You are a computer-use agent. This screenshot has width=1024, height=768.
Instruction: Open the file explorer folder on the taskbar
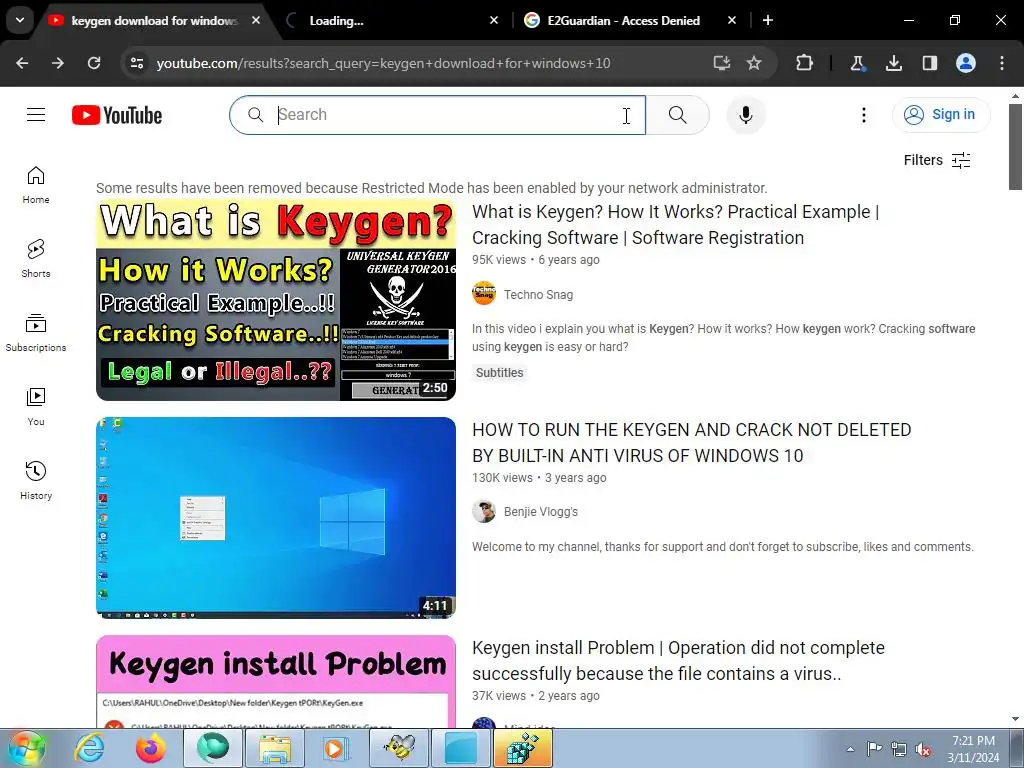click(x=275, y=748)
